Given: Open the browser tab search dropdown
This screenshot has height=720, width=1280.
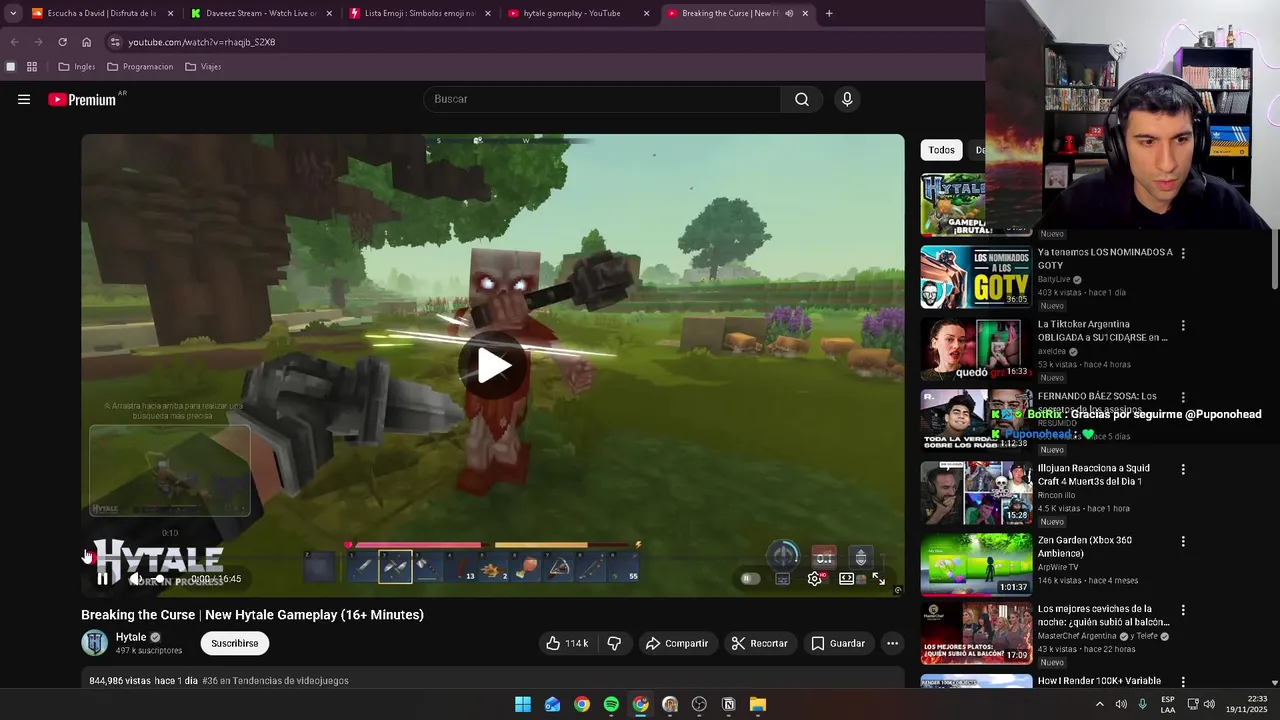Looking at the screenshot, I should [x=13, y=13].
